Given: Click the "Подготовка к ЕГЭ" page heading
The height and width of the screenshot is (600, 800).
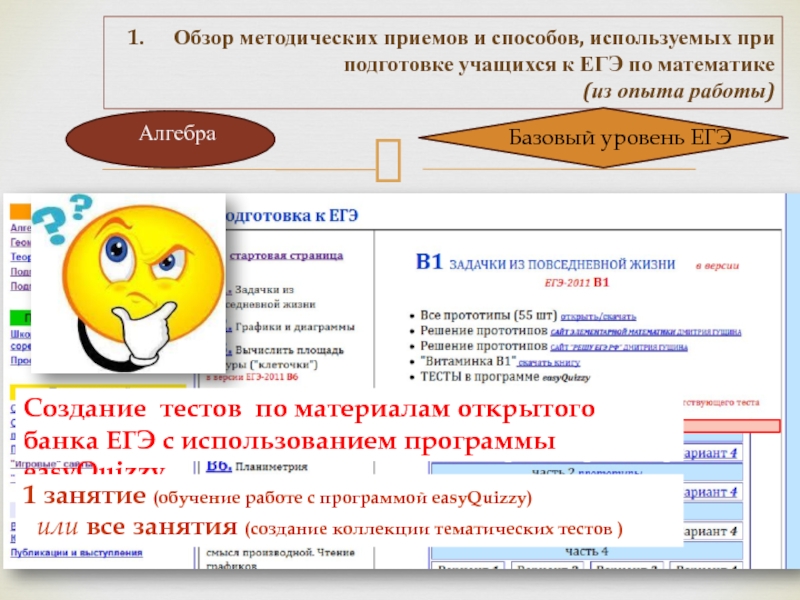Looking at the screenshot, I should (291, 216).
